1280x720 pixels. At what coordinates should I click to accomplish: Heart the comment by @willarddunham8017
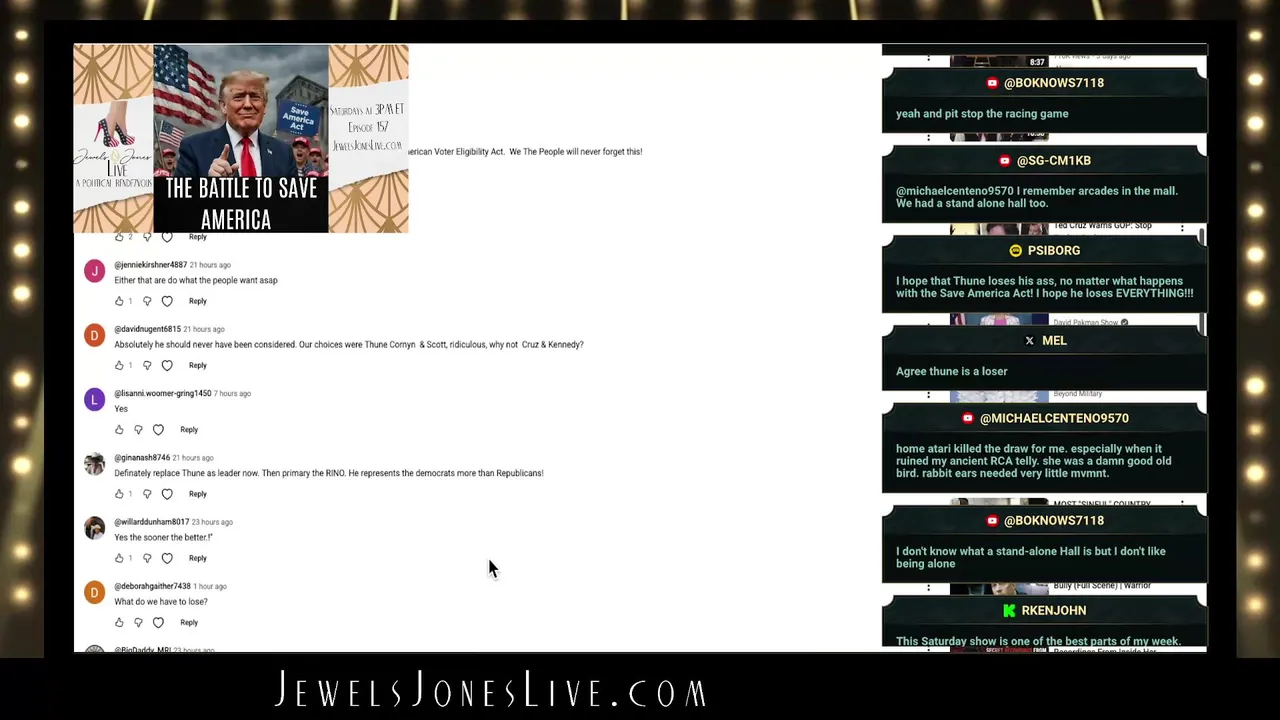167,558
